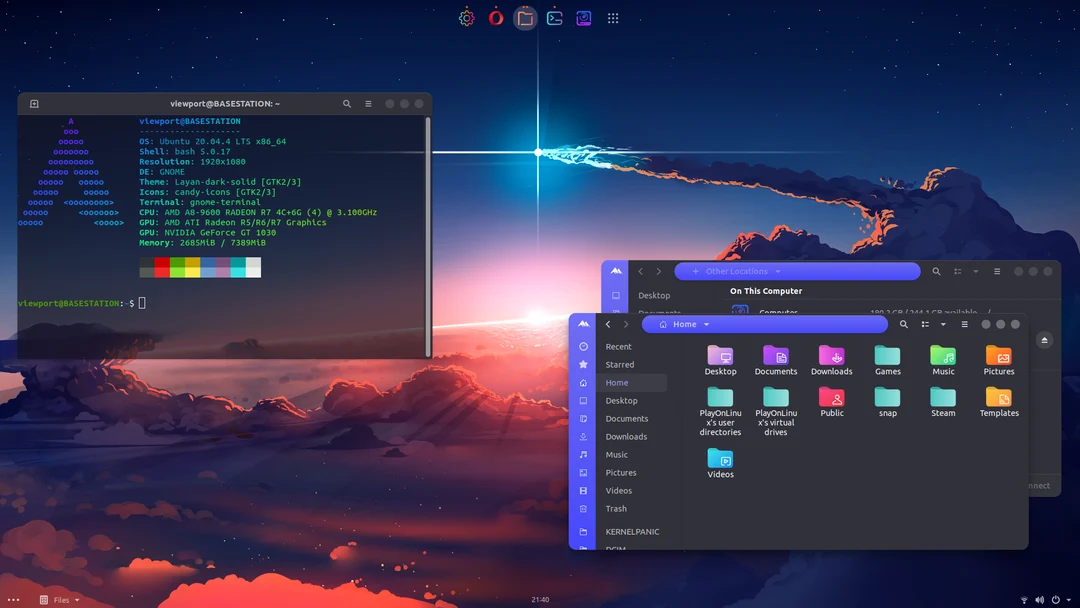
Task: Open the screen recorder app in the top dock
Action: [583, 17]
